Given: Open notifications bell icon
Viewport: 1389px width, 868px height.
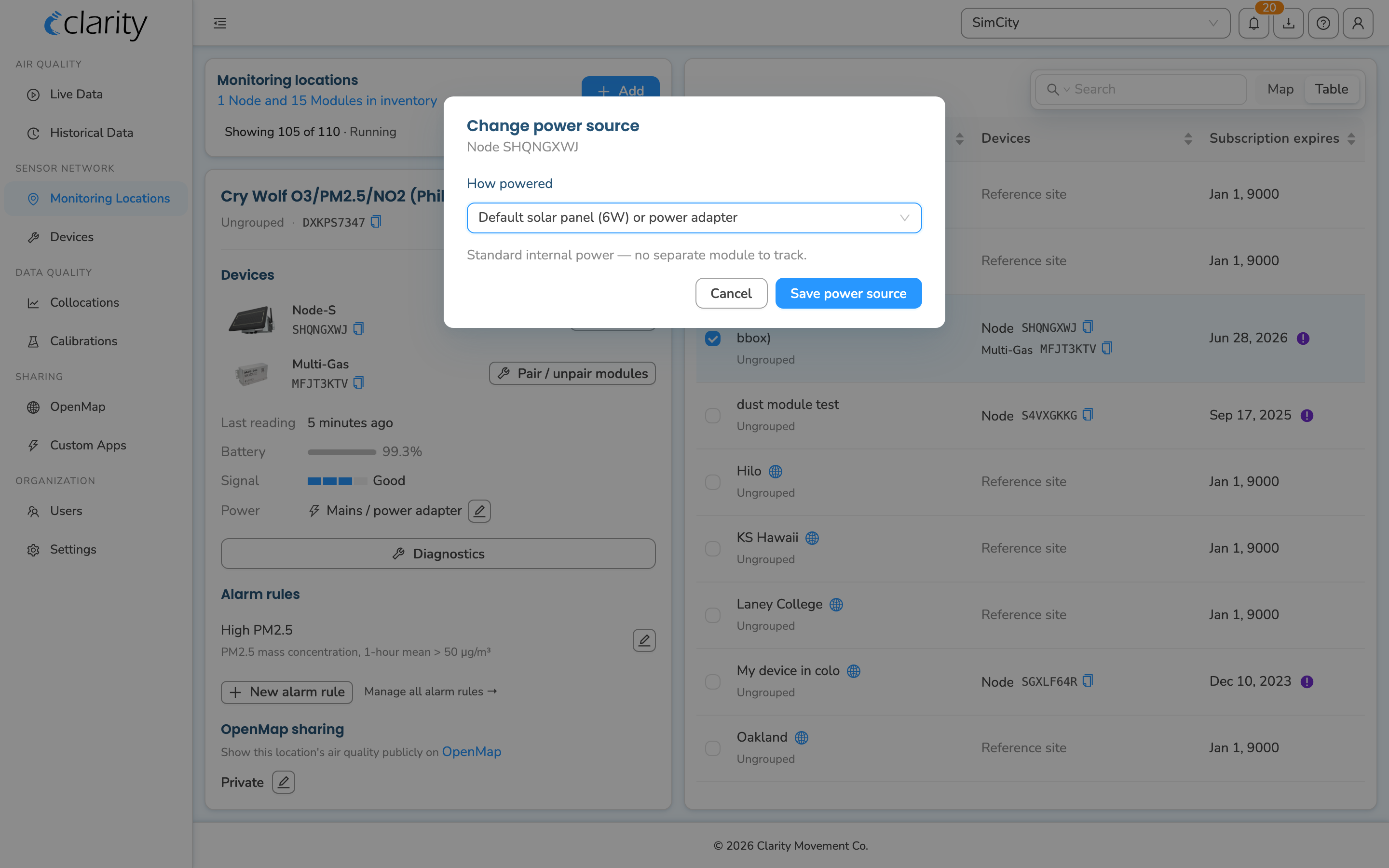Looking at the screenshot, I should pos(1253,23).
